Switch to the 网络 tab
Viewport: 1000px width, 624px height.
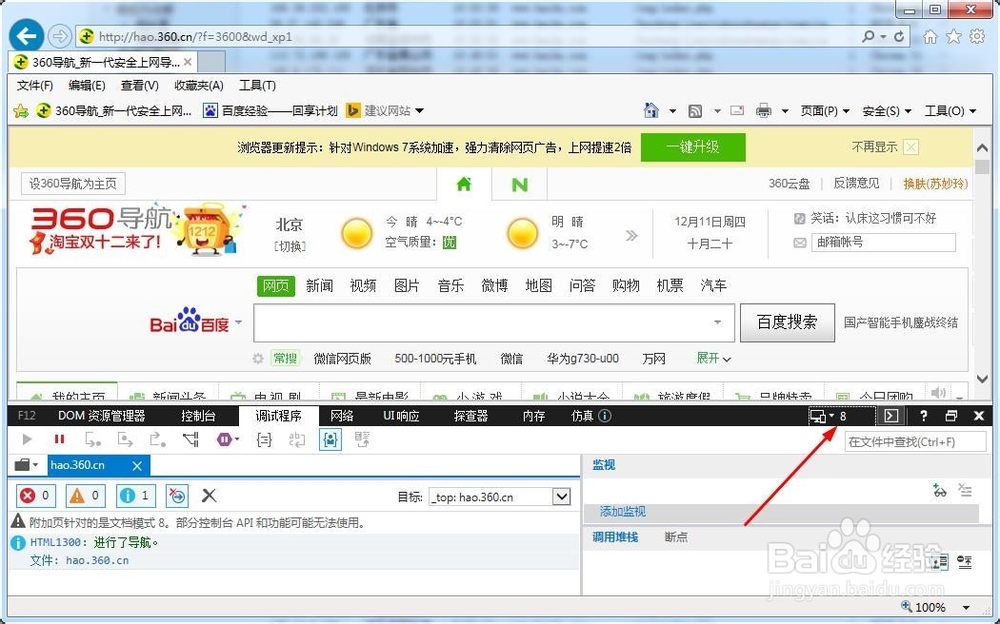click(x=342, y=416)
